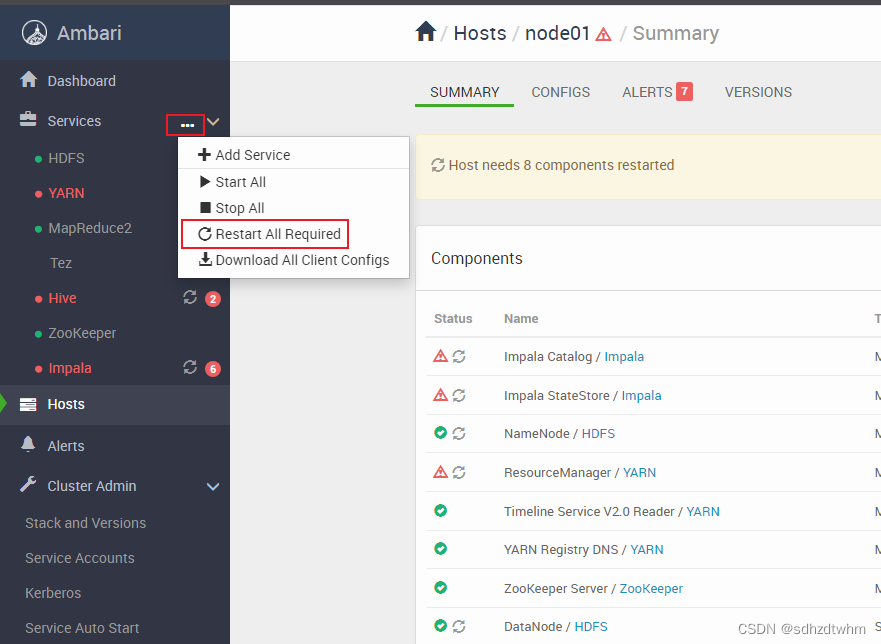Click the Ambari logo icon

tap(34, 33)
